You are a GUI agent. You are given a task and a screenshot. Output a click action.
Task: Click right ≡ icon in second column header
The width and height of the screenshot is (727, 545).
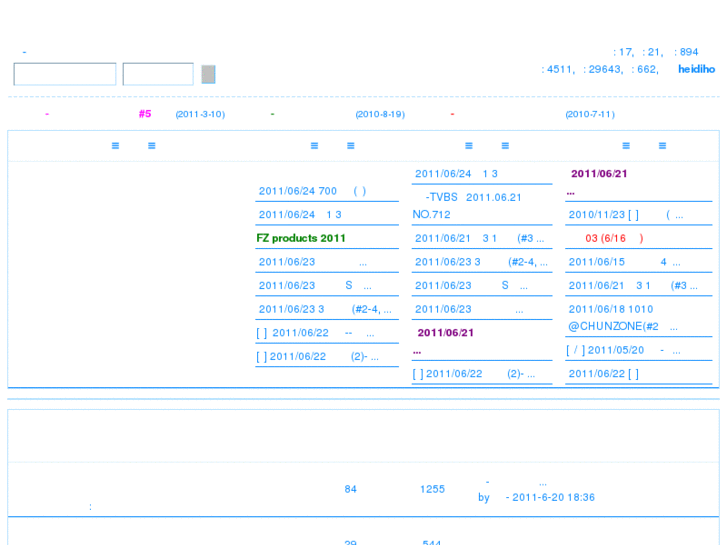coord(351,146)
